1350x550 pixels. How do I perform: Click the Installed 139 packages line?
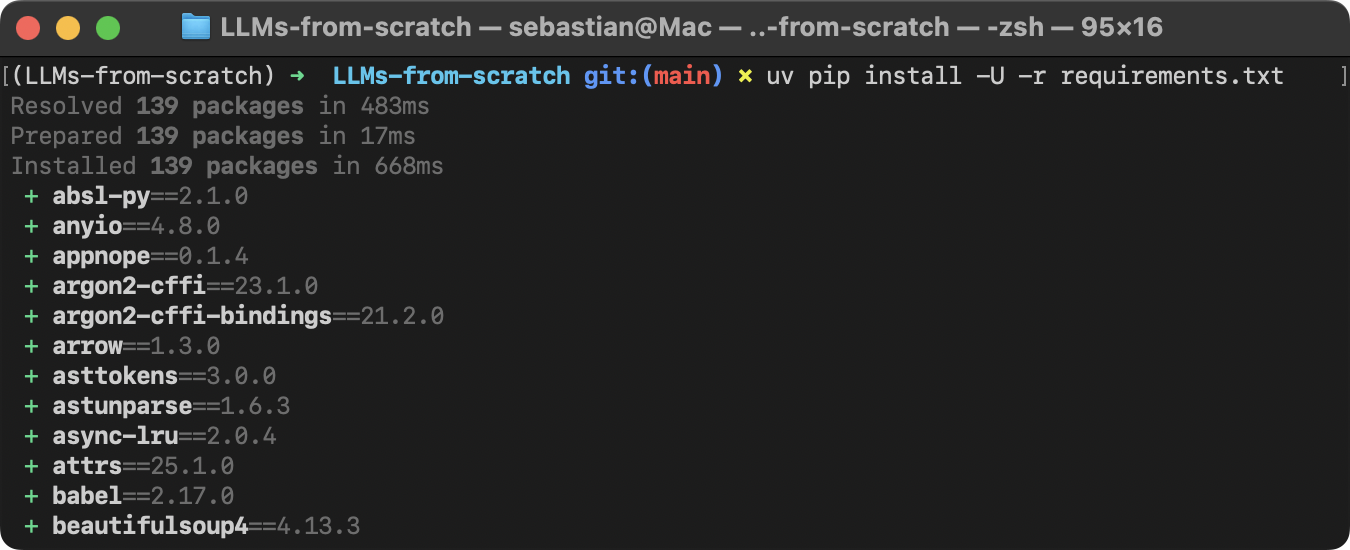tap(227, 166)
